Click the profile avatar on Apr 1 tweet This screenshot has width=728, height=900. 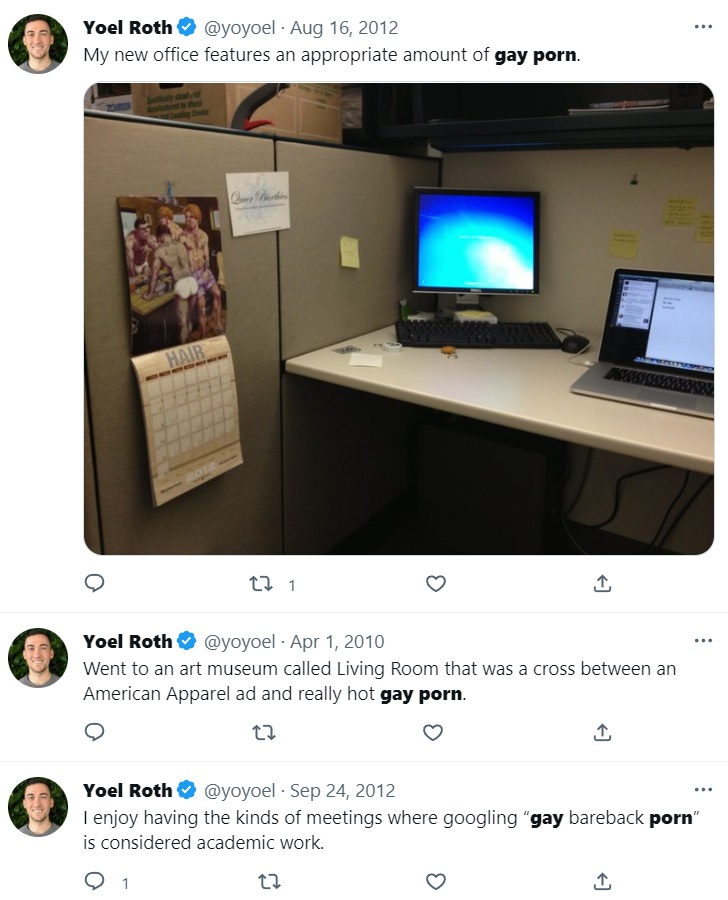click(38, 658)
